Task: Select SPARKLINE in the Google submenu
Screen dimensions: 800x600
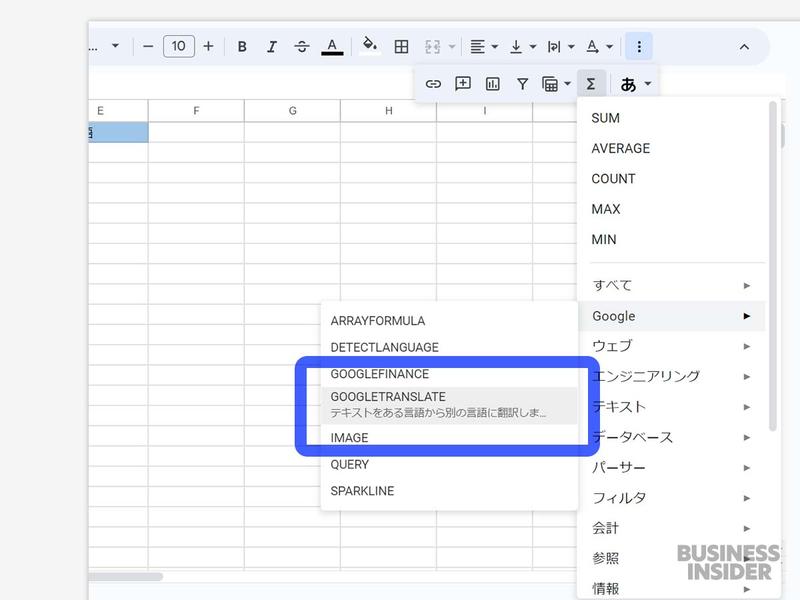Action: pyautogui.click(x=449, y=491)
